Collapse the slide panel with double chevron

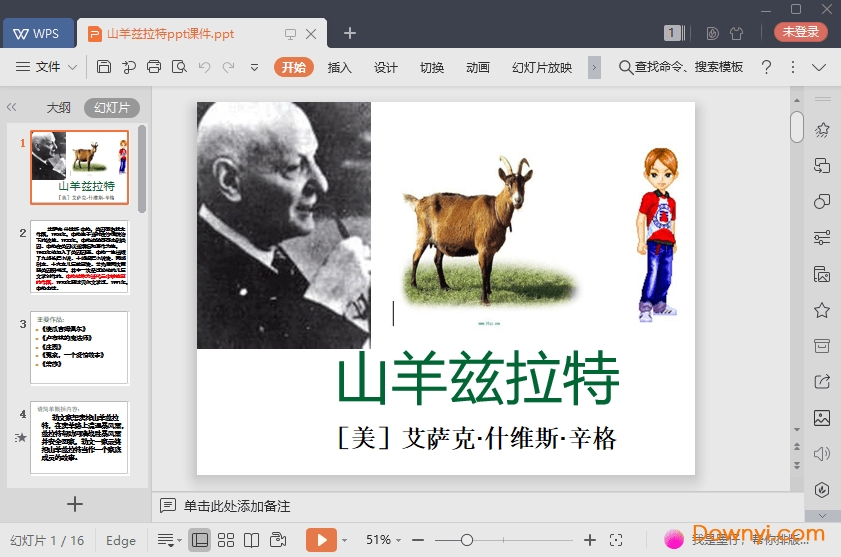coord(12,107)
